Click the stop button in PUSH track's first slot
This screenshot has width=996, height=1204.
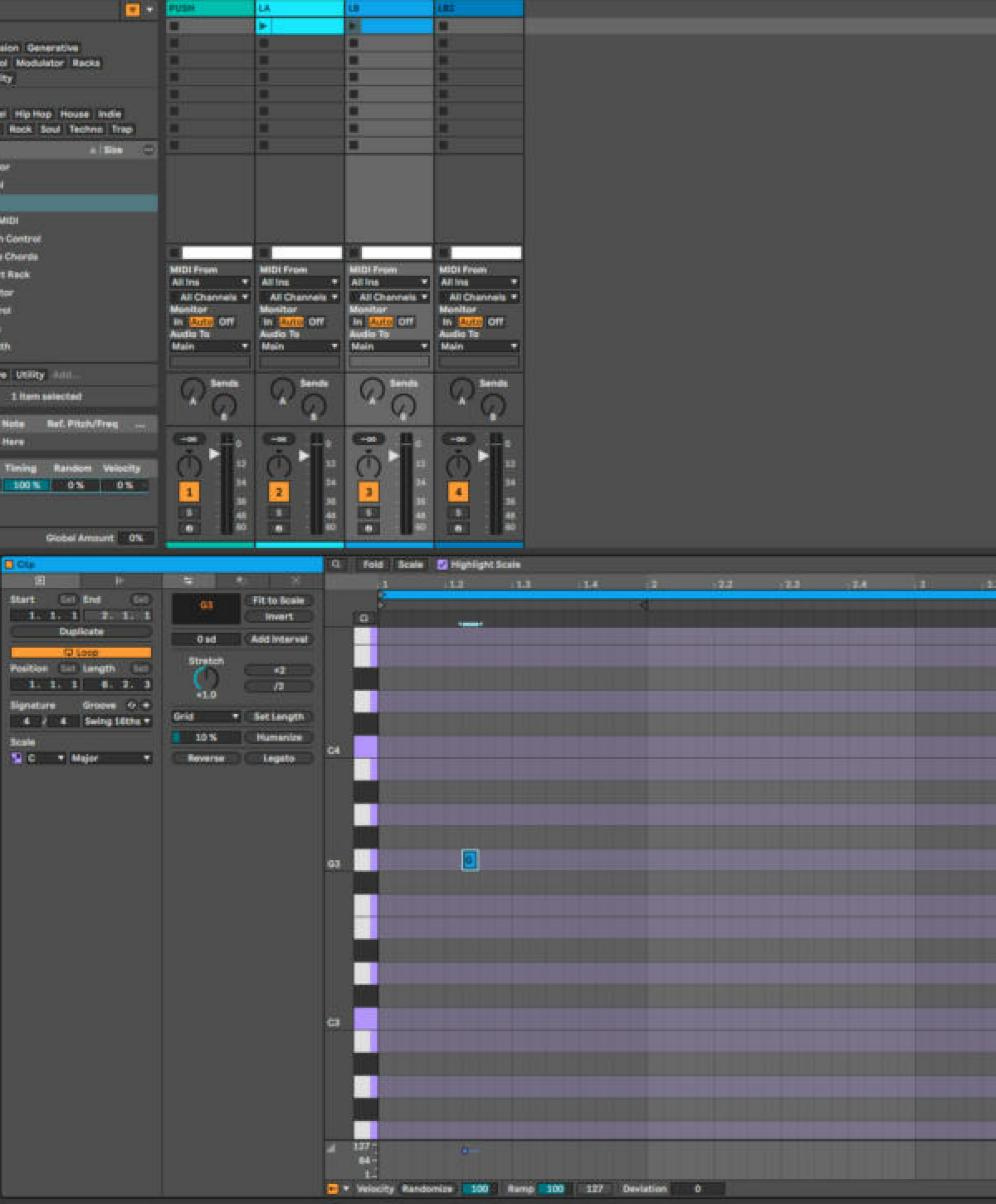174,26
